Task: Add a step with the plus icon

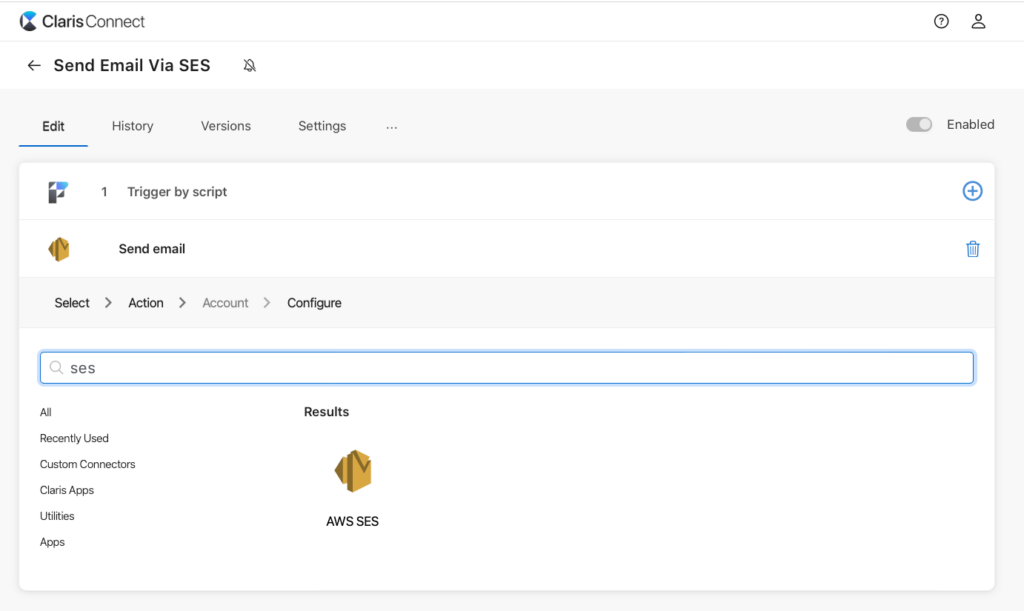Action: click(972, 191)
